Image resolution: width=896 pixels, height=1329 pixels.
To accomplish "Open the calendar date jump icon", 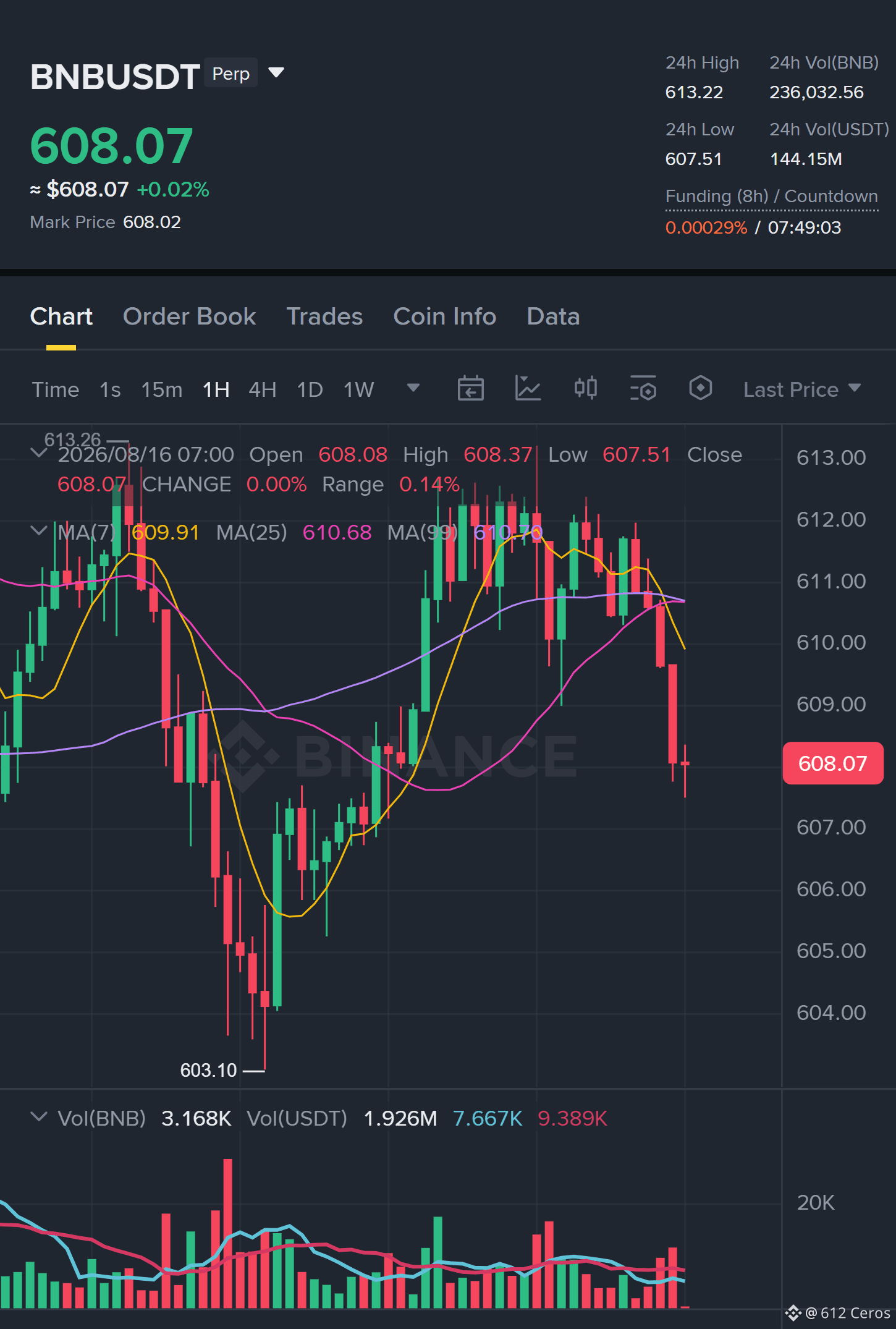I will click(x=470, y=389).
